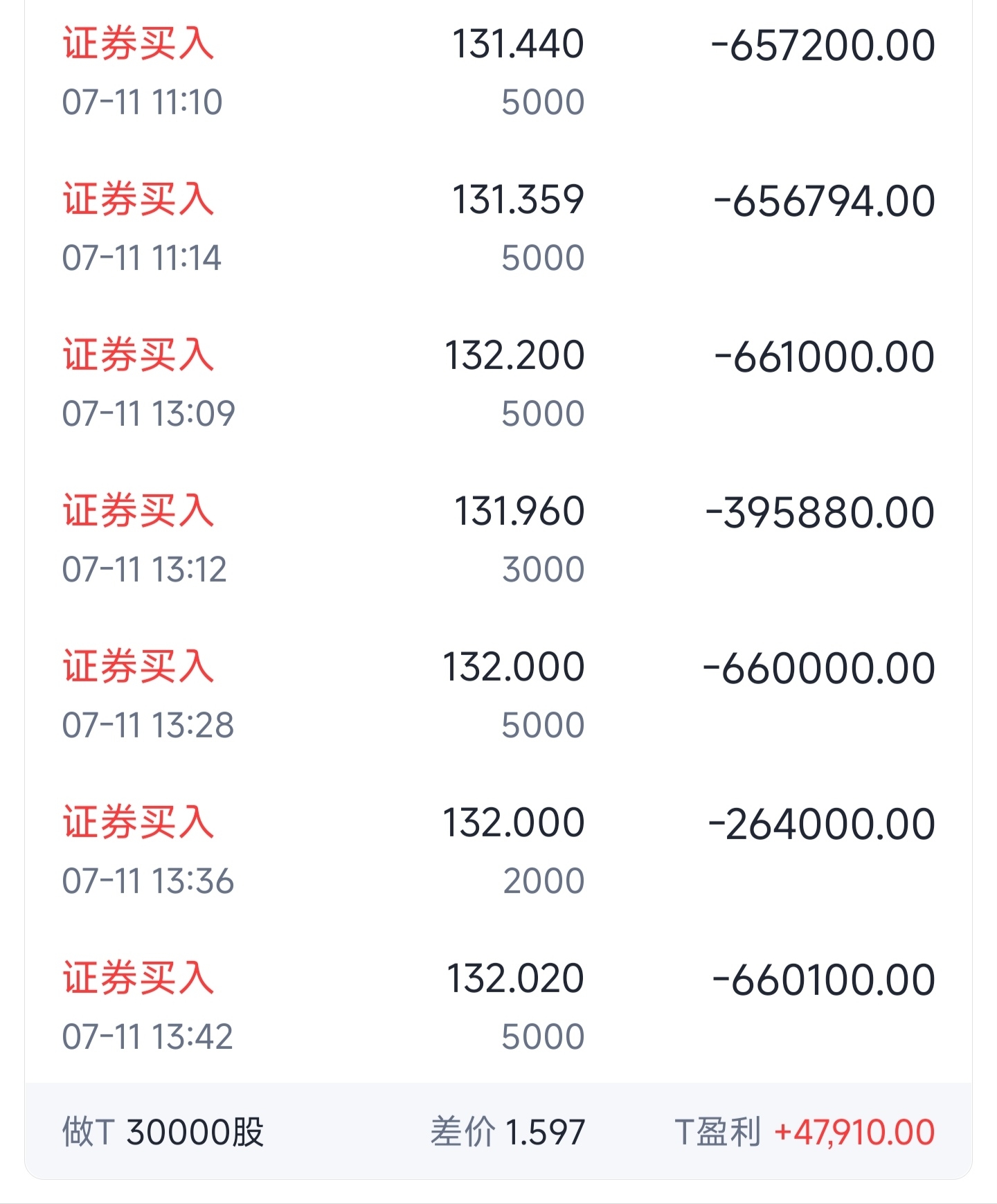Tap the -656794.00 amount
This screenshot has height=1204, width=997.
pyautogui.click(x=824, y=201)
